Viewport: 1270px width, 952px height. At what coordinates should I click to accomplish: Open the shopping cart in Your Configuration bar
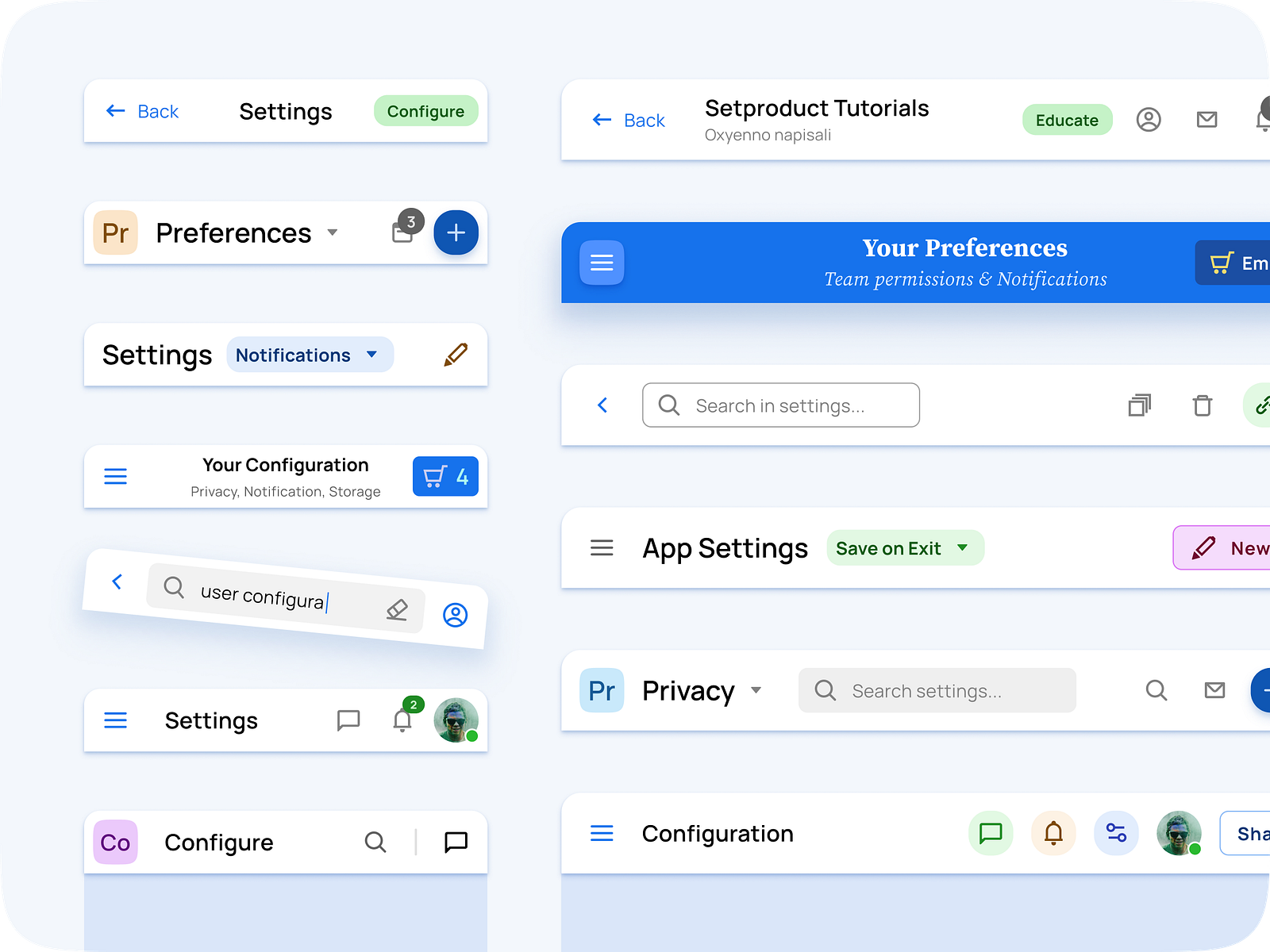click(444, 476)
